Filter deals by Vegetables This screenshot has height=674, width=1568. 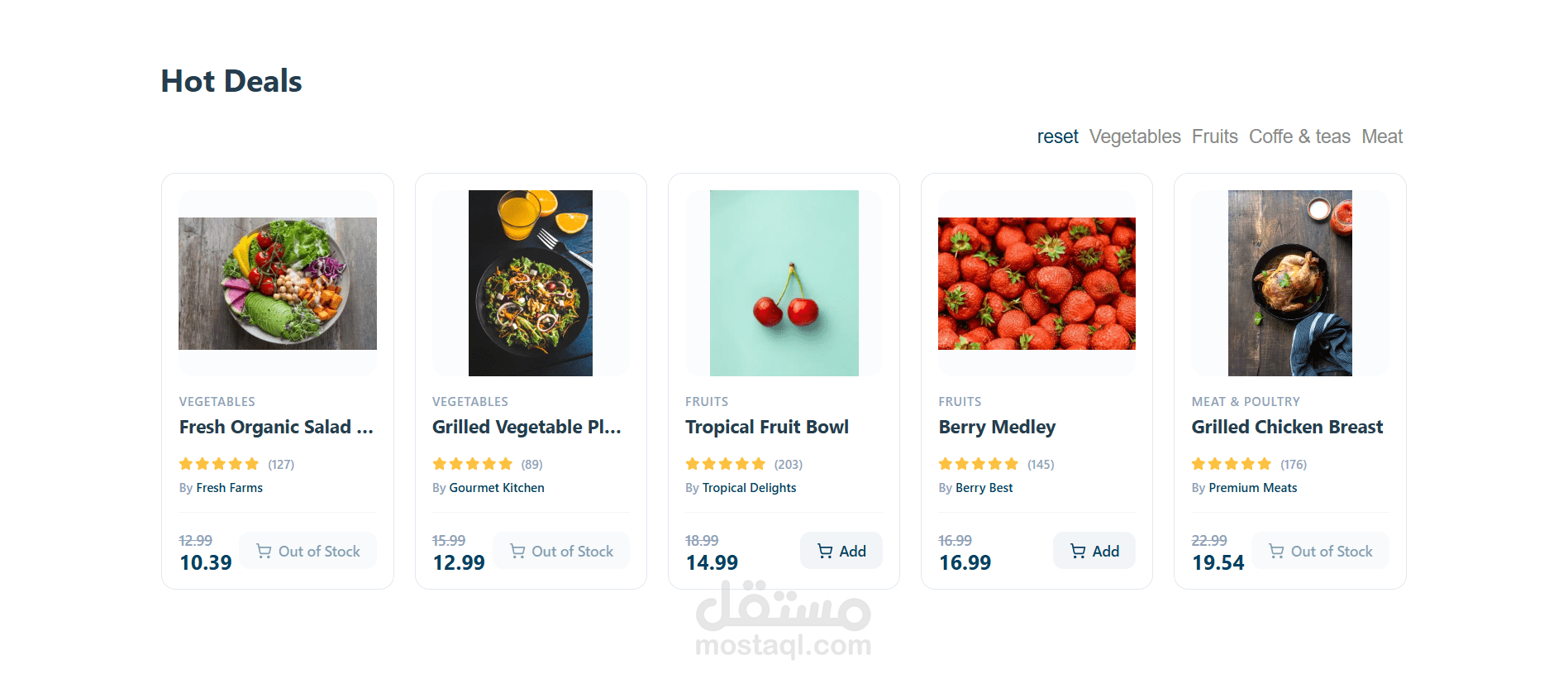click(x=1135, y=136)
